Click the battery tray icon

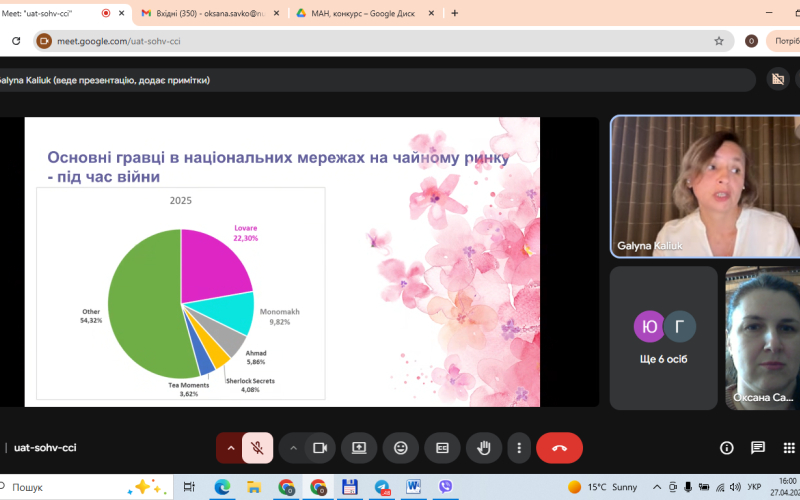(x=704, y=487)
